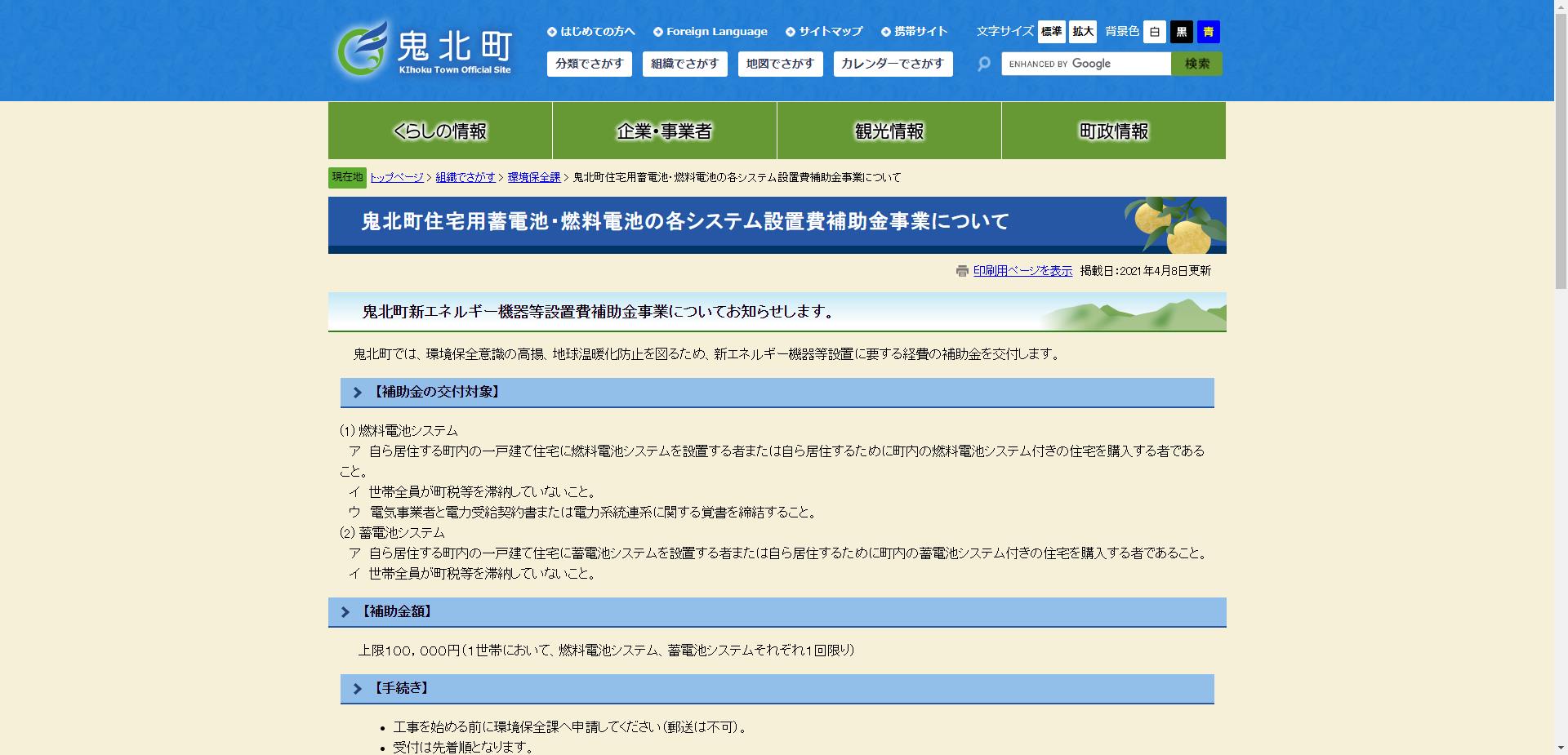Click the chevron icon on 補助金金額 header
The height and width of the screenshot is (755, 1568).
pos(346,611)
